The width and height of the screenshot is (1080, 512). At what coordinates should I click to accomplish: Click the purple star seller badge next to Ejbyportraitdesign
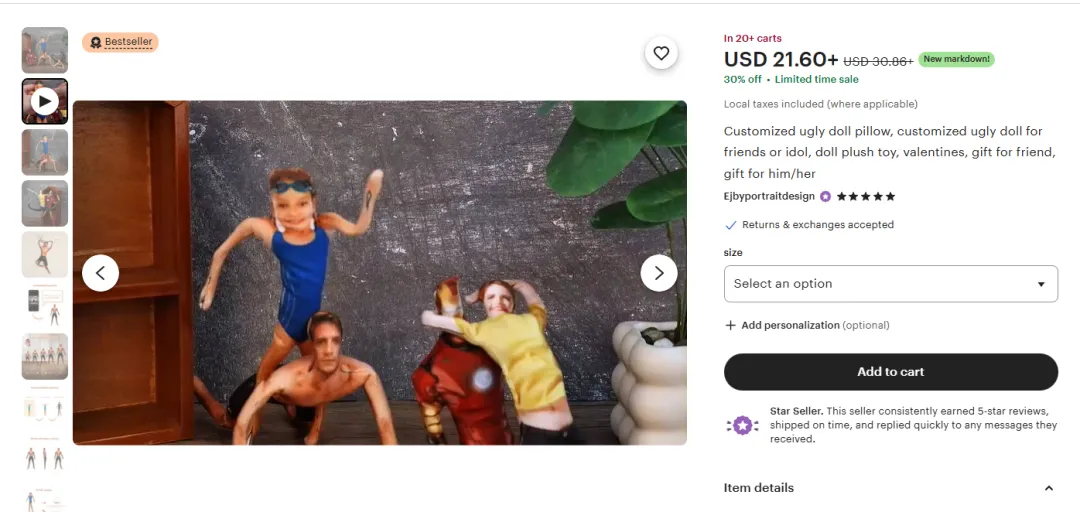[825, 197]
